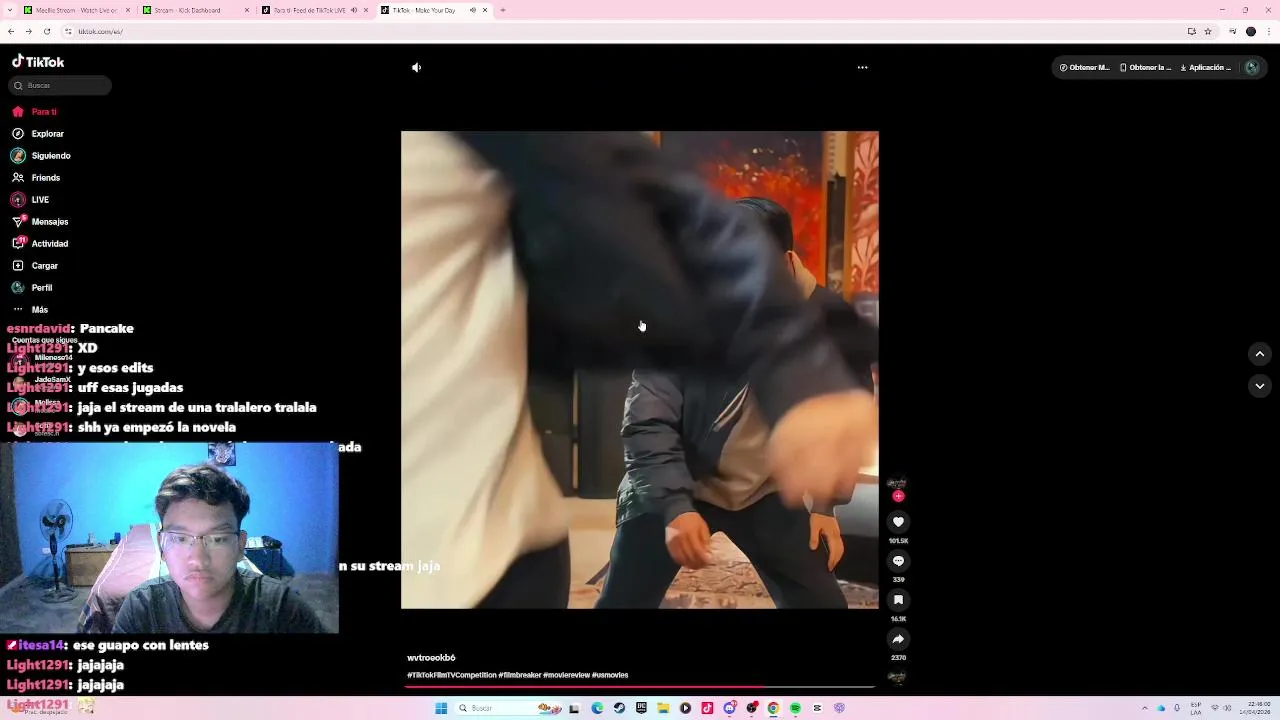1280x720 pixels.
Task: Open Discord from the taskbar
Action: tap(729, 708)
